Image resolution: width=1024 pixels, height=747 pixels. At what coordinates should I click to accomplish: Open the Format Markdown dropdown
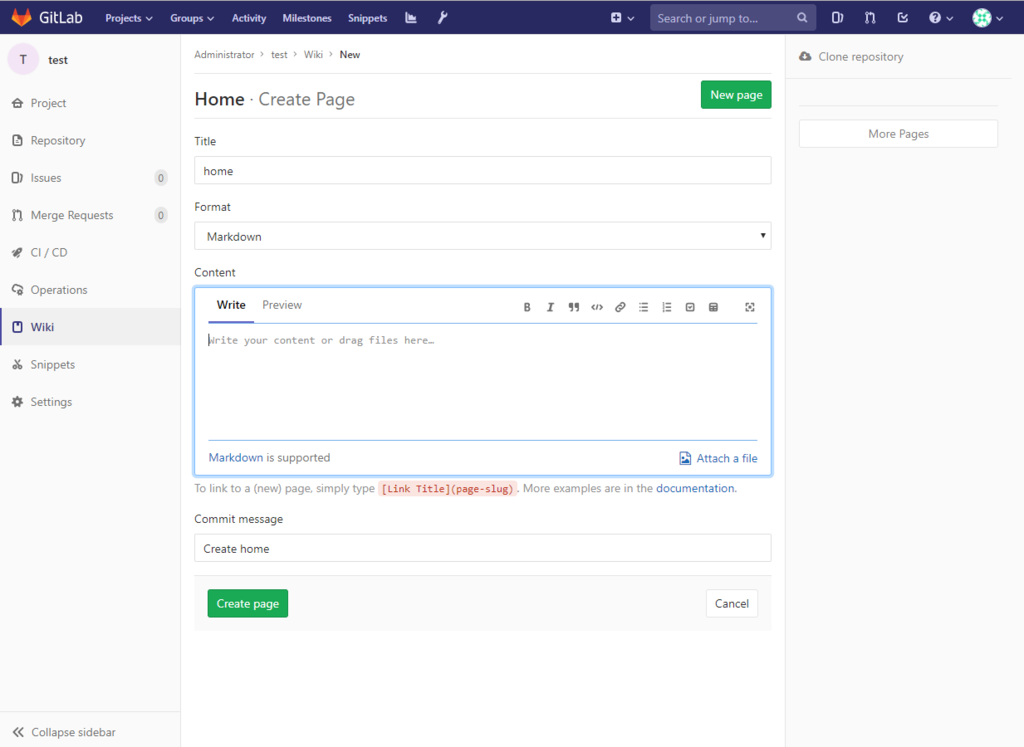pyautogui.click(x=483, y=236)
